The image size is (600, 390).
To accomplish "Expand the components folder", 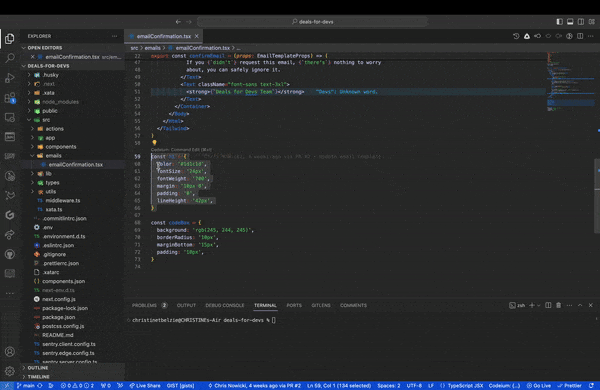I will [x=33, y=147].
